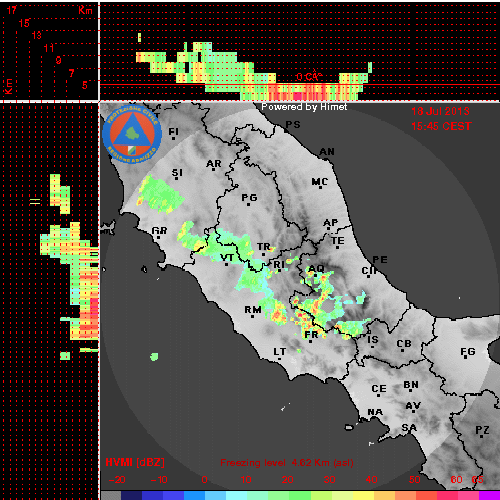Click the 'Freezing level 4.62 Km (asl)' text

point(287,463)
